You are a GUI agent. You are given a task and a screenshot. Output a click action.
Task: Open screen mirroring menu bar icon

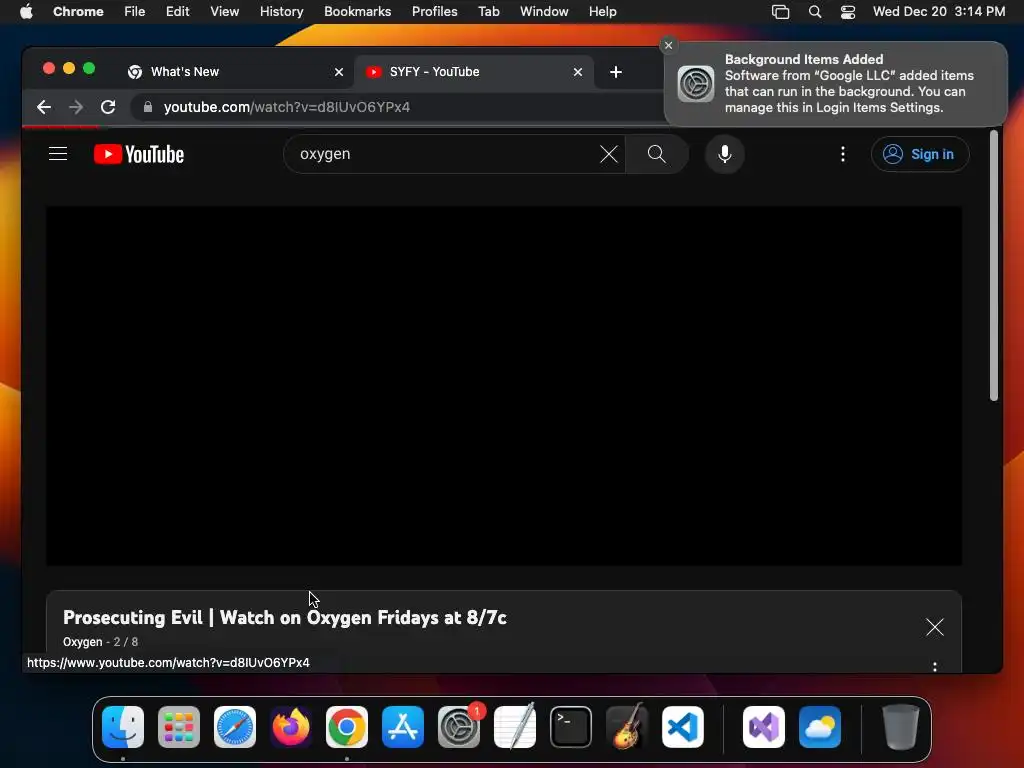780,12
